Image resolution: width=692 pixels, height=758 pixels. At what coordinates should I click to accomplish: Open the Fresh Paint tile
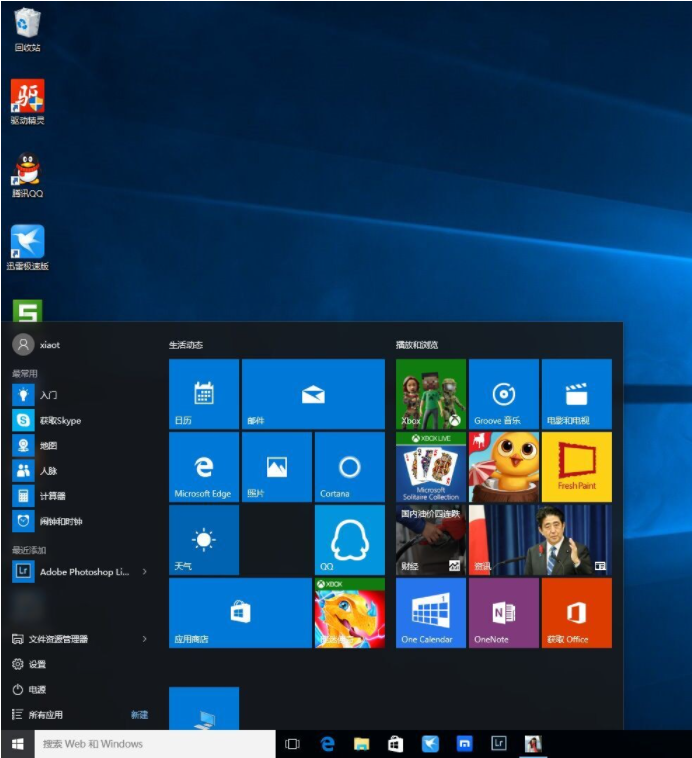click(x=576, y=467)
